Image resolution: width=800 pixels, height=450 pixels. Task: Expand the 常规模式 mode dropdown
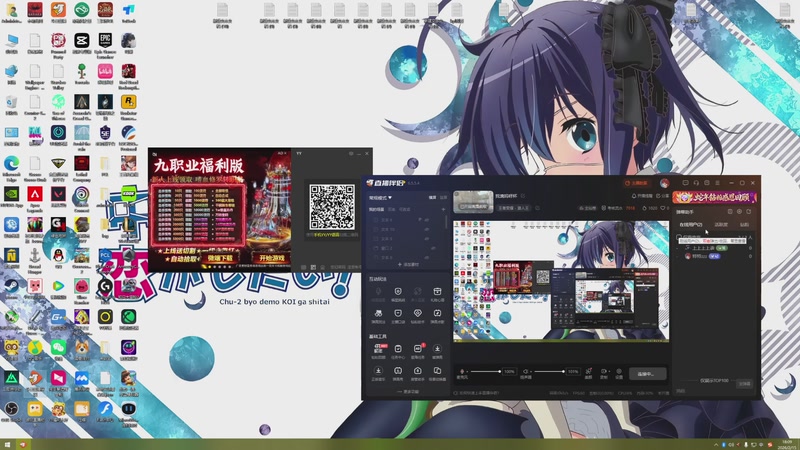coord(381,197)
